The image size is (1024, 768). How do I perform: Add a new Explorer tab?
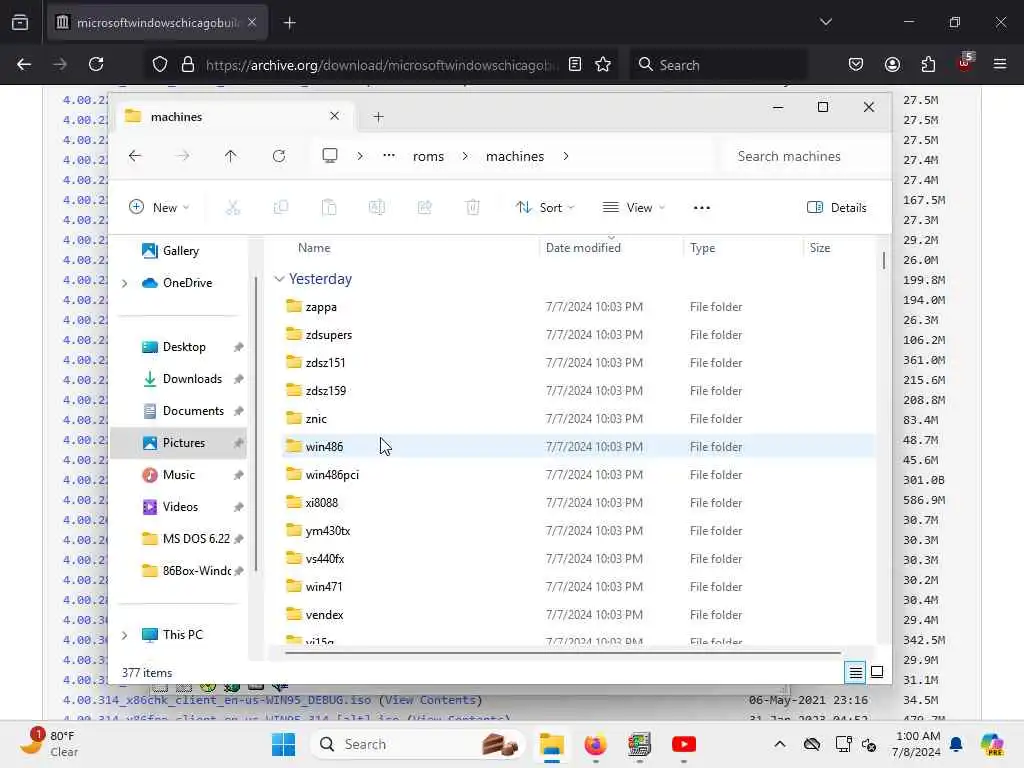point(379,117)
